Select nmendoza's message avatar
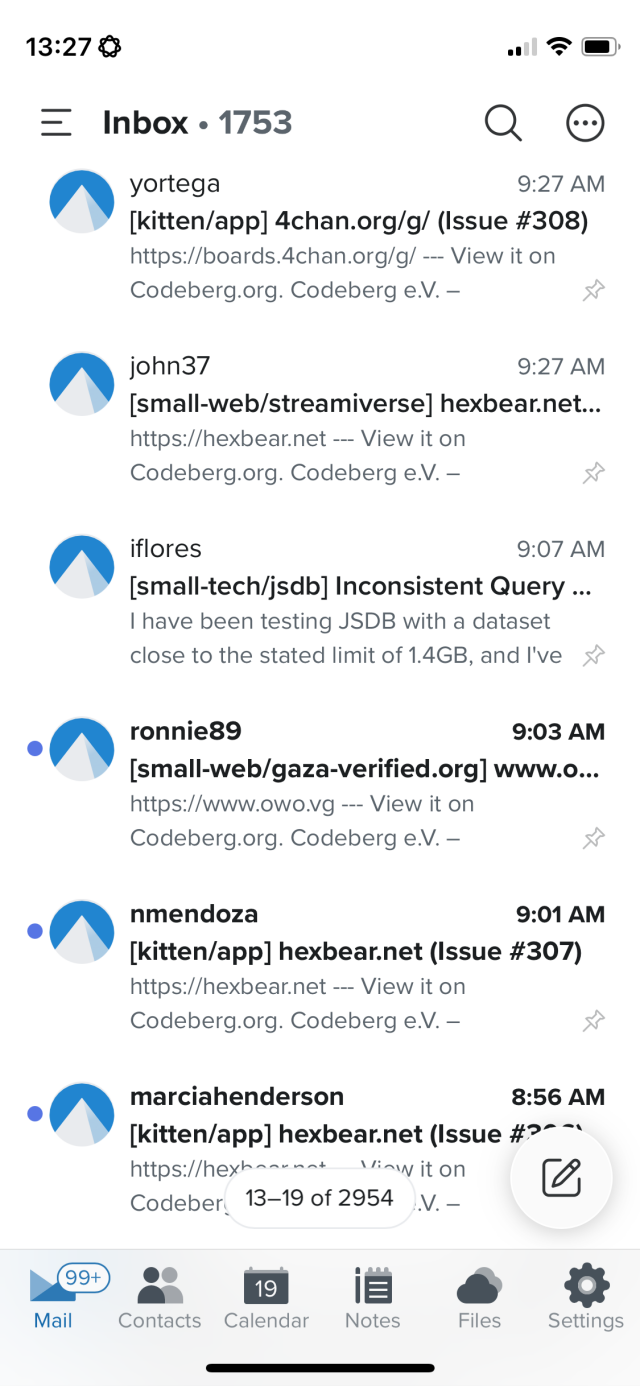640x1386 pixels. click(81, 930)
